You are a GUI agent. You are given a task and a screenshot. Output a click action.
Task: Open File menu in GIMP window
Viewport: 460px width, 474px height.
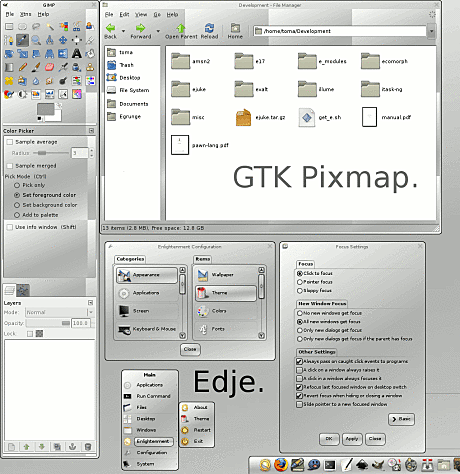click(10, 14)
